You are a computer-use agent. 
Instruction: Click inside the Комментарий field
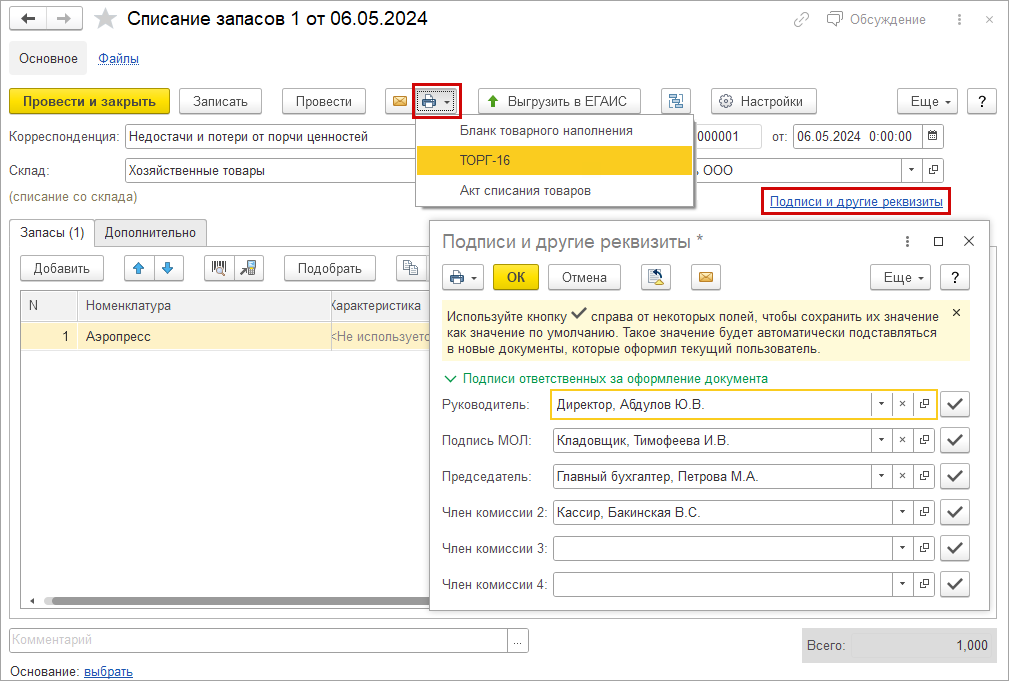pyautogui.click(x=258, y=640)
